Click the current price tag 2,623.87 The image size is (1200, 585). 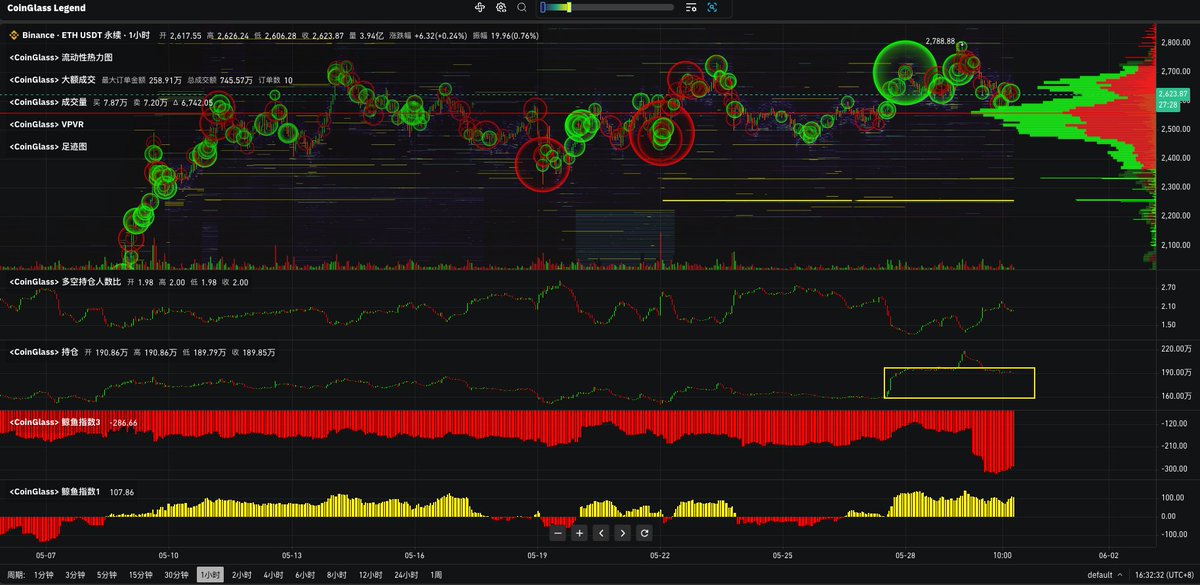[x=1172, y=94]
